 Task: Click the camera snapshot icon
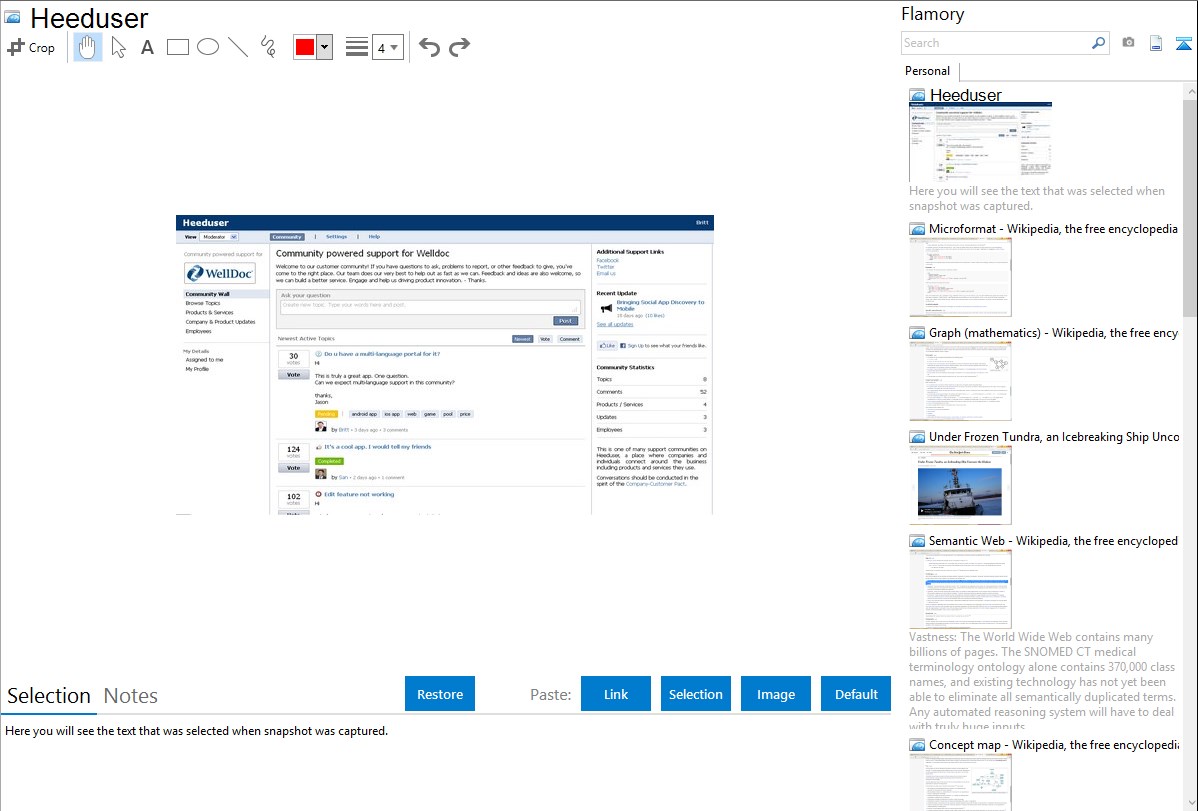(1128, 43)
